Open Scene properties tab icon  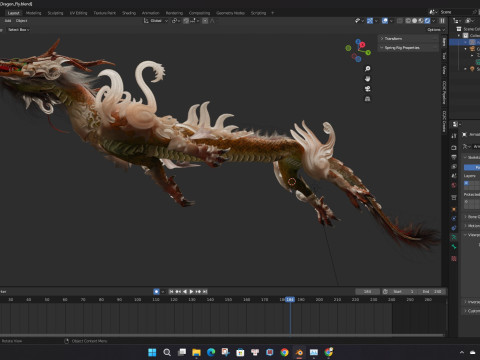[x=454, y=176]
